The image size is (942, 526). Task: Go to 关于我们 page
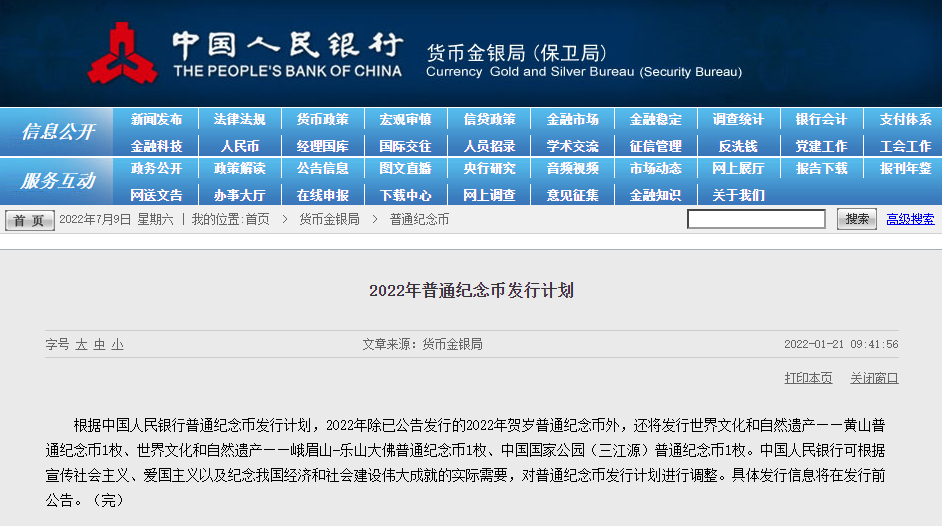coord(738,195)
